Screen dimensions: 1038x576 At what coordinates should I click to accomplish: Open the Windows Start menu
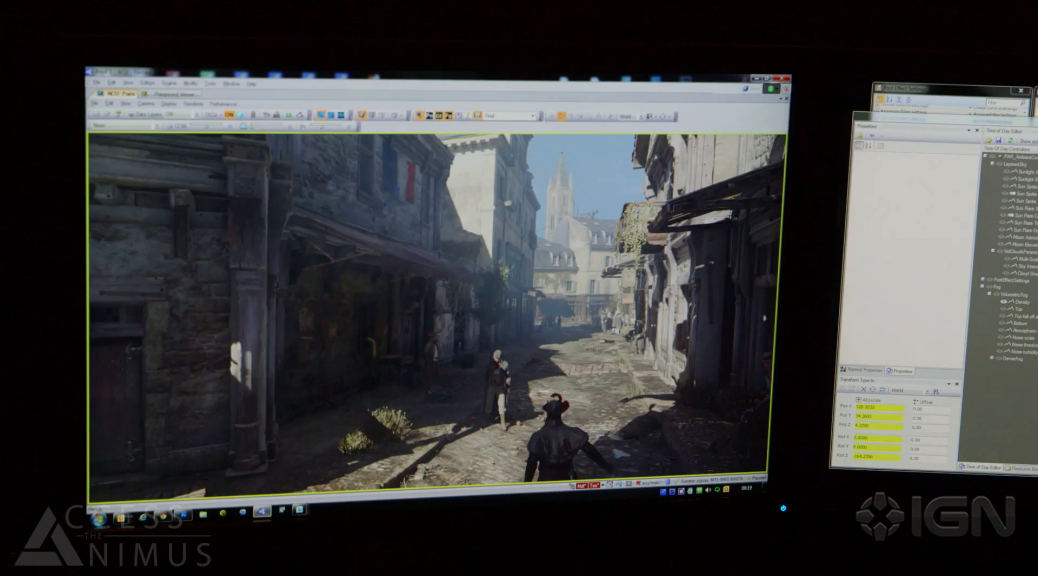tap(98, 518)
